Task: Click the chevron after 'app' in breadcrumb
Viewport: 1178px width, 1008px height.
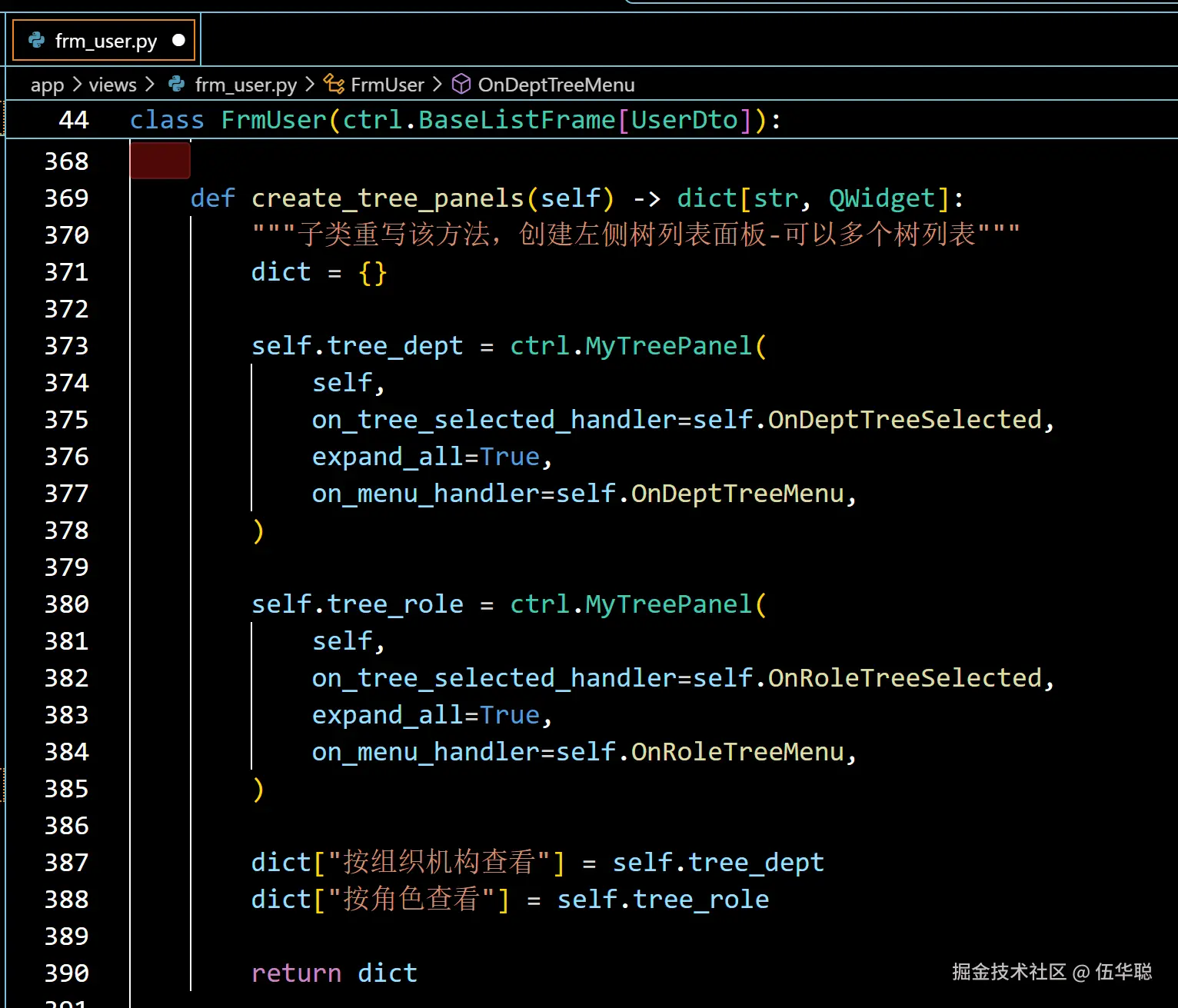Action: [x=77, y=84]
